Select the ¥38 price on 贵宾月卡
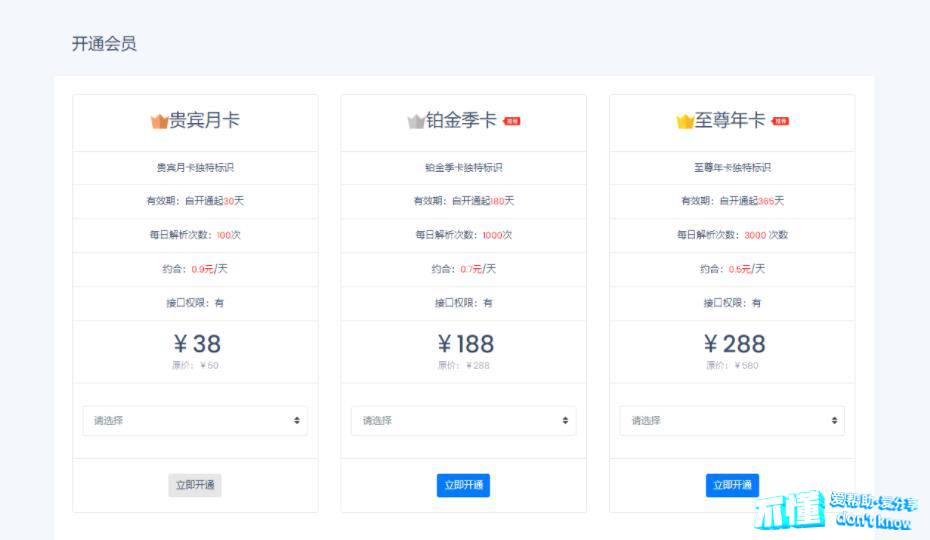Image resolution: width=930 pixels, height=540 pixels. tap(196, 344)
